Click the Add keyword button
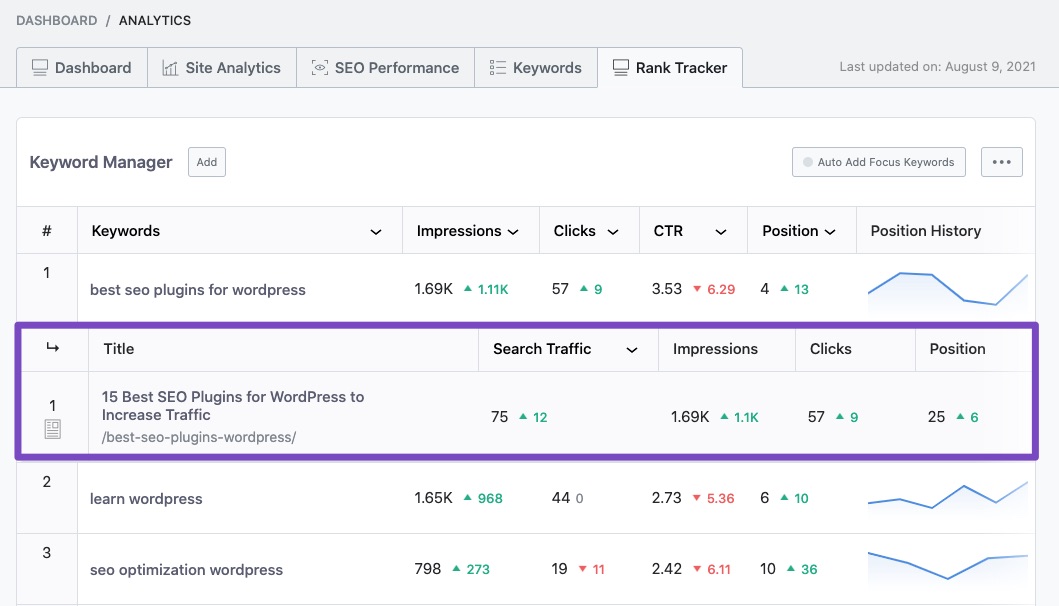1059x606 pixels. coord(207,162)
